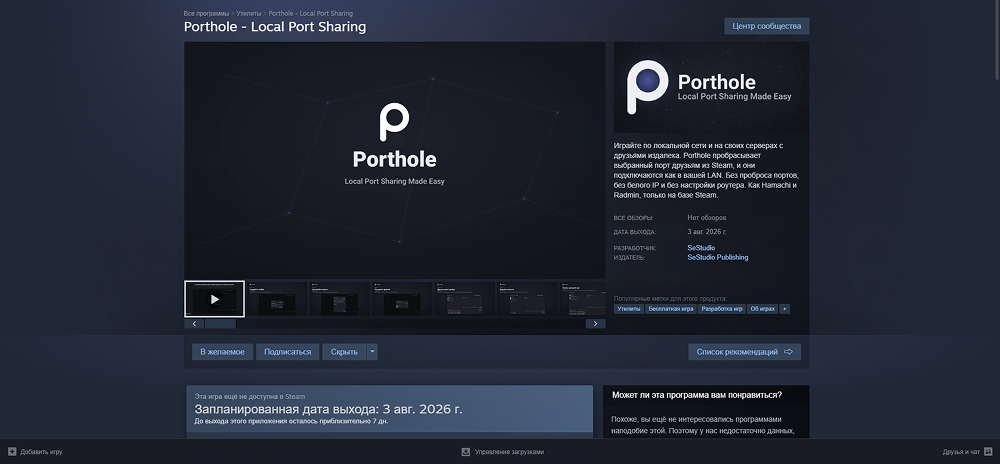Open Управление загрузками
Viewport: 1000px width, 464px height.
click(x=510, y=452)
